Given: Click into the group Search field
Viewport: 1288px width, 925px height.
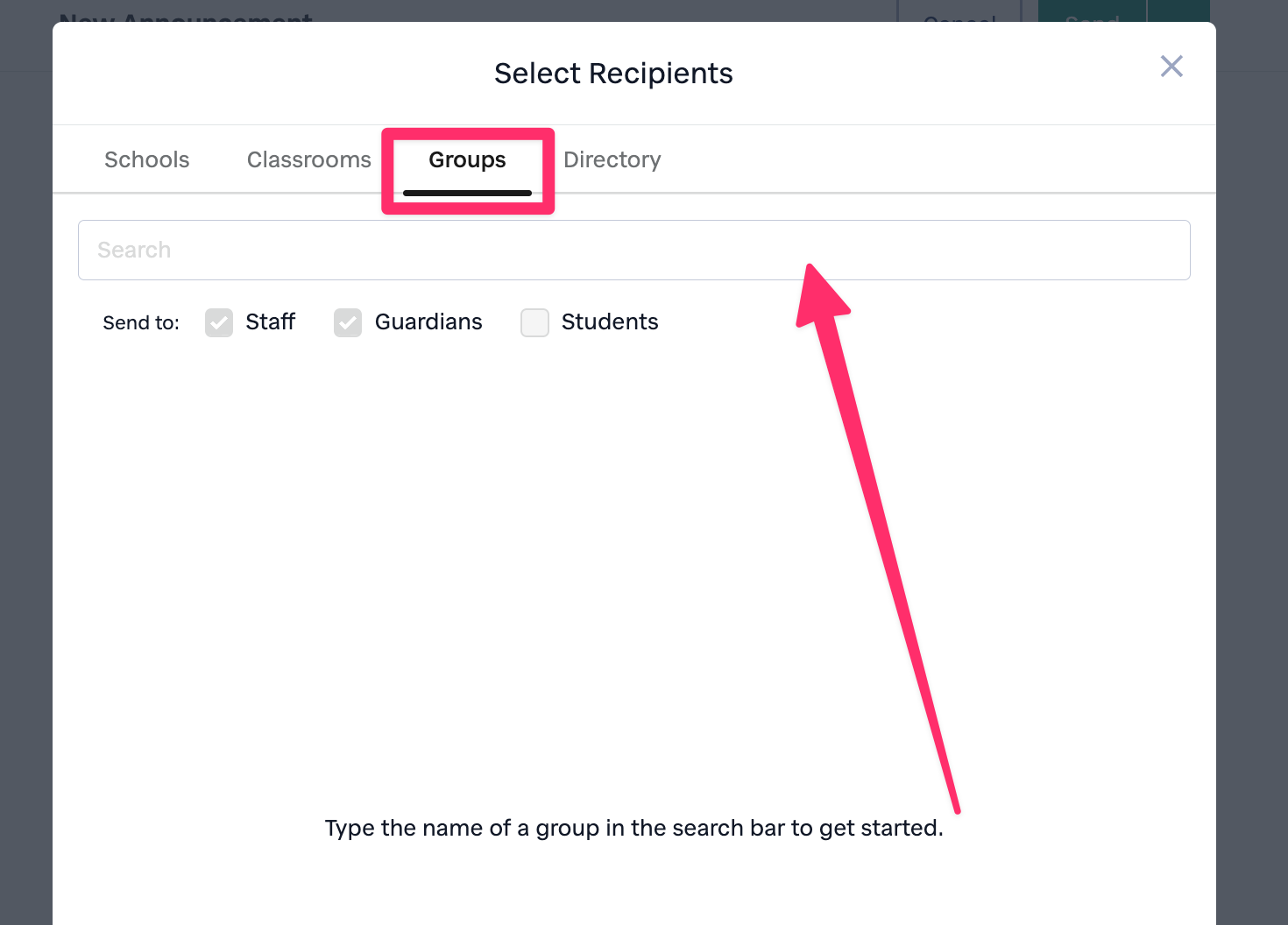Looking at the screenshot, I should coord(633,251).
